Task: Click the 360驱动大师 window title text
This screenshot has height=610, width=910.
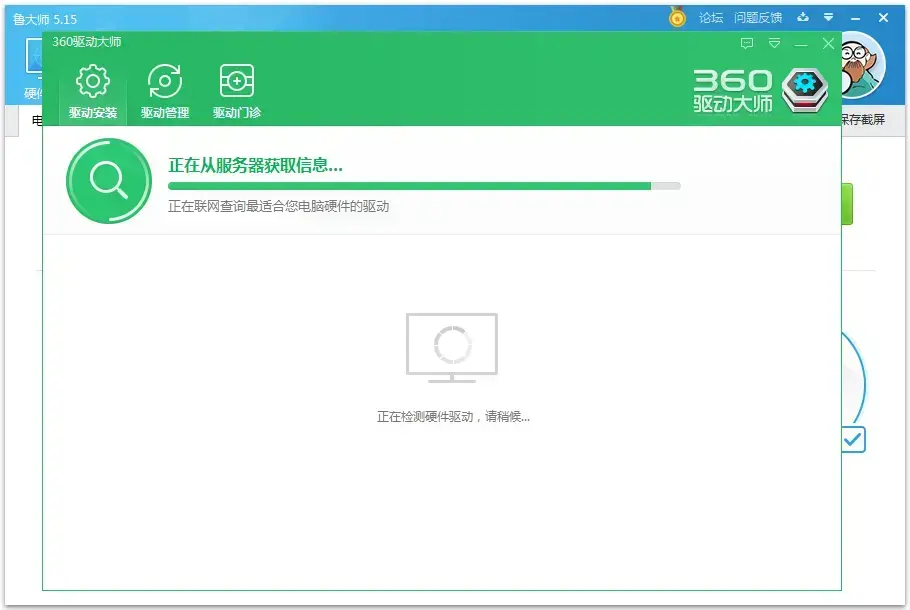Action: [x=86, y=42]
